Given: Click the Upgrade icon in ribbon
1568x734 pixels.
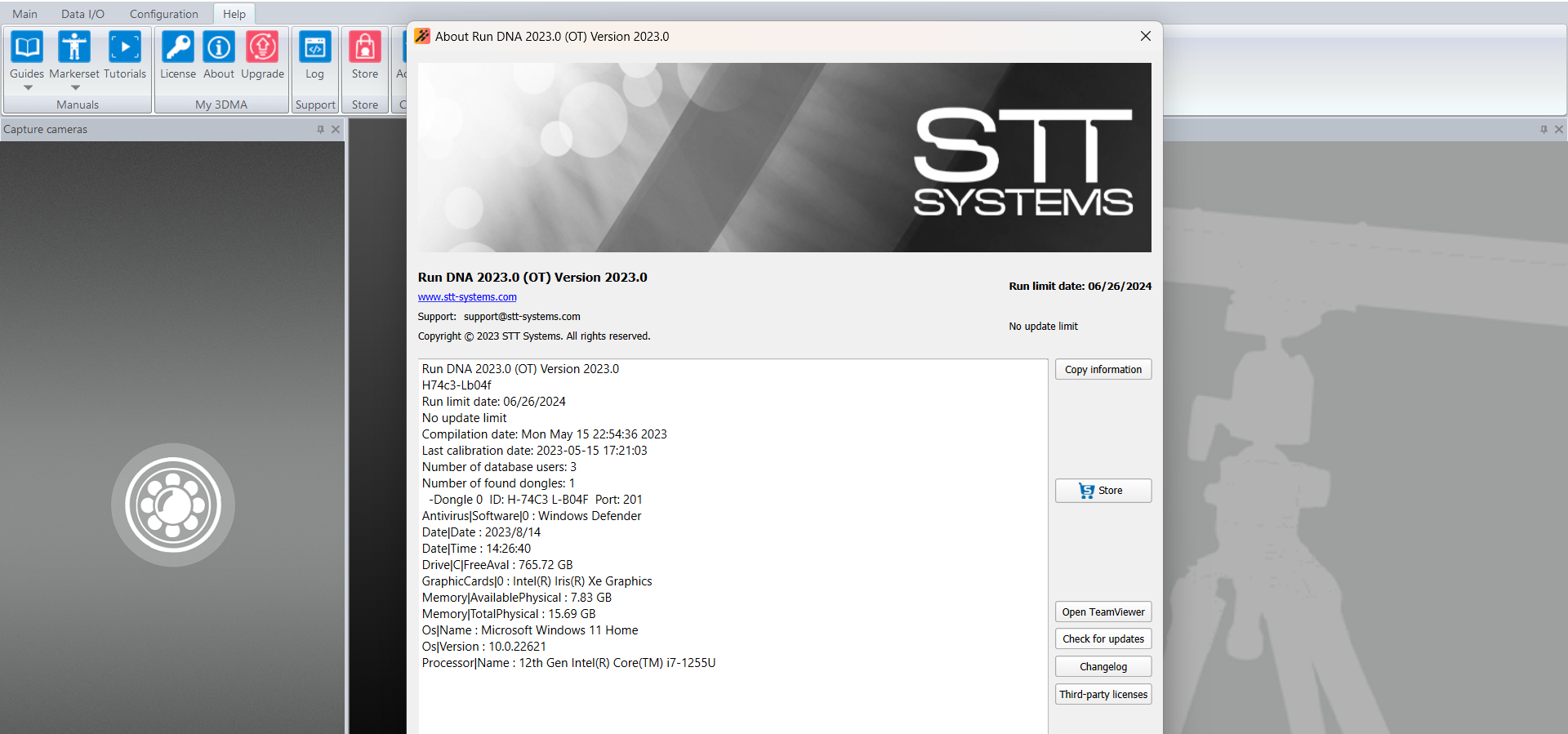Looking at the screenshot, I should point(262,47).
